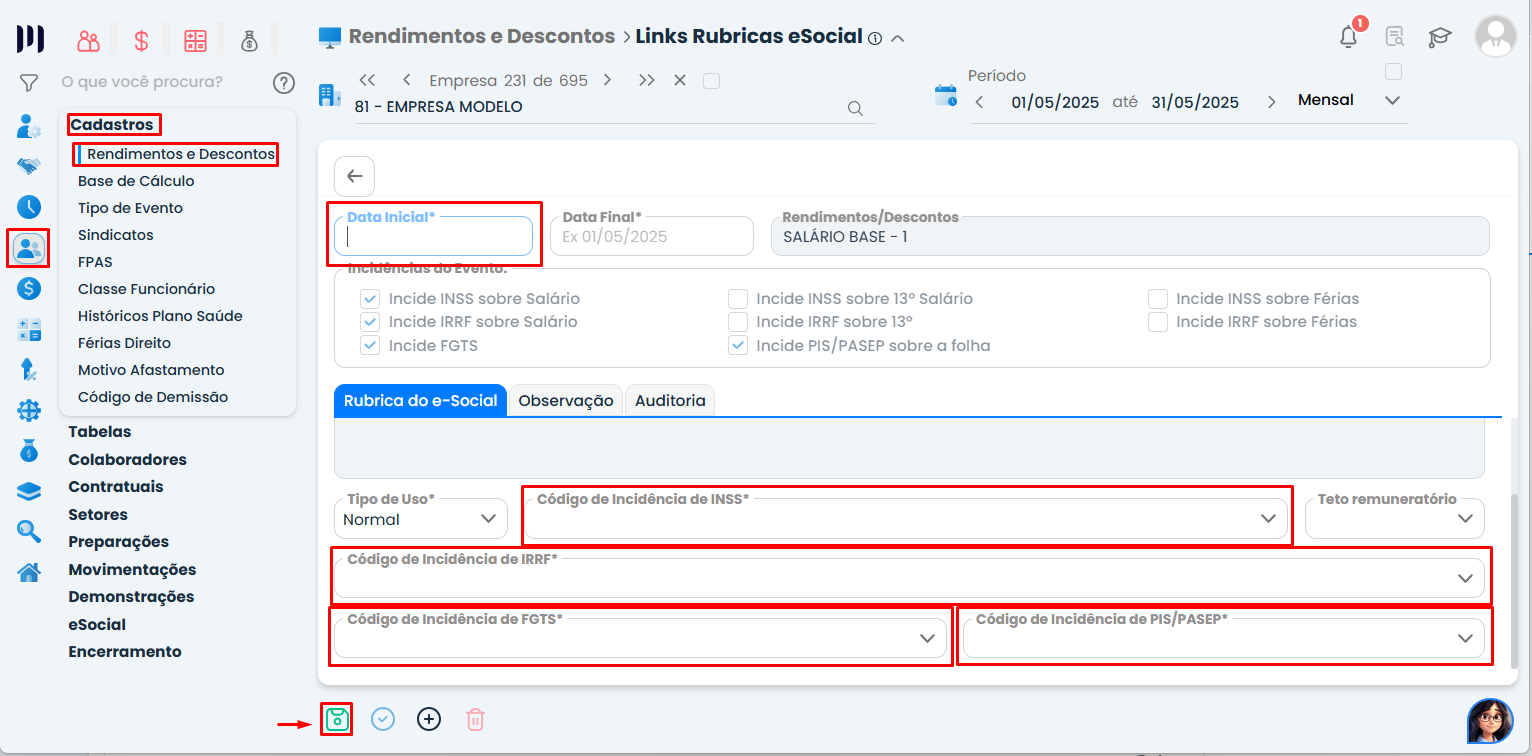Open Base de Cálculo menu item
Viewport: 1532px width, 756px height.
136,181
